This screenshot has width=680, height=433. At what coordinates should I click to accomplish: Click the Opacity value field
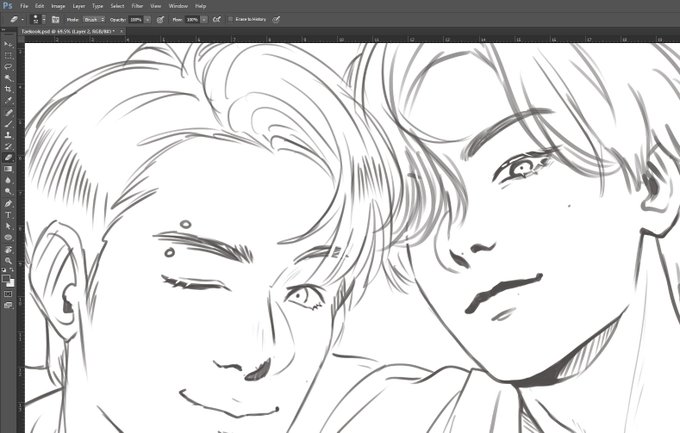[x=136, y=20]
